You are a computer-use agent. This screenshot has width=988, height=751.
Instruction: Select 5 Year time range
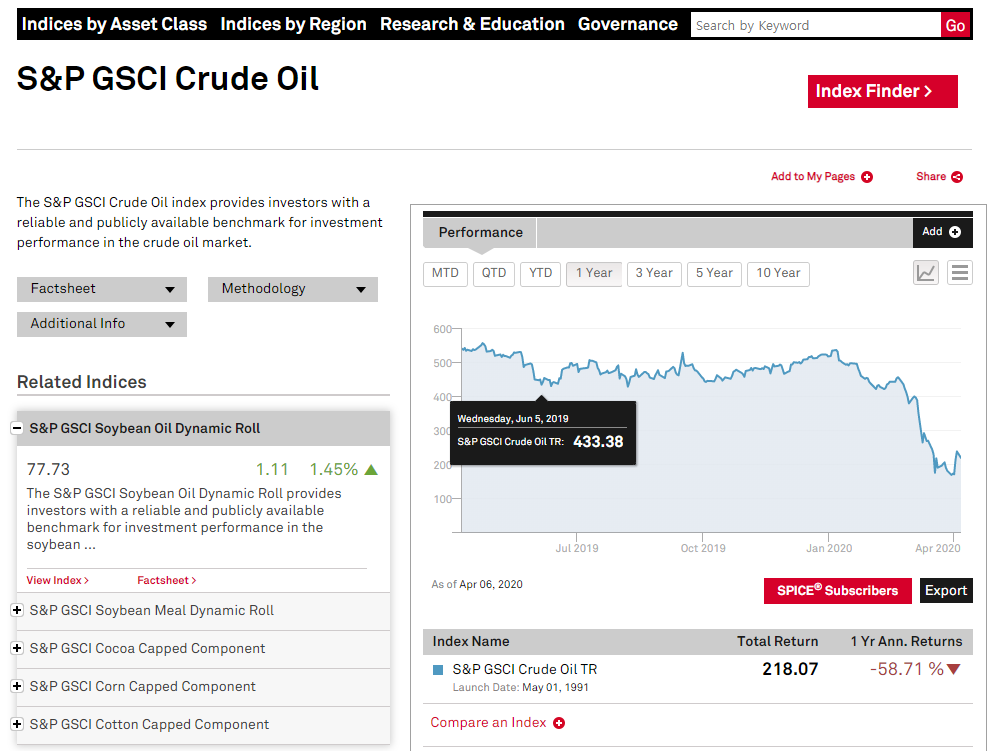[x=715, y=273]
